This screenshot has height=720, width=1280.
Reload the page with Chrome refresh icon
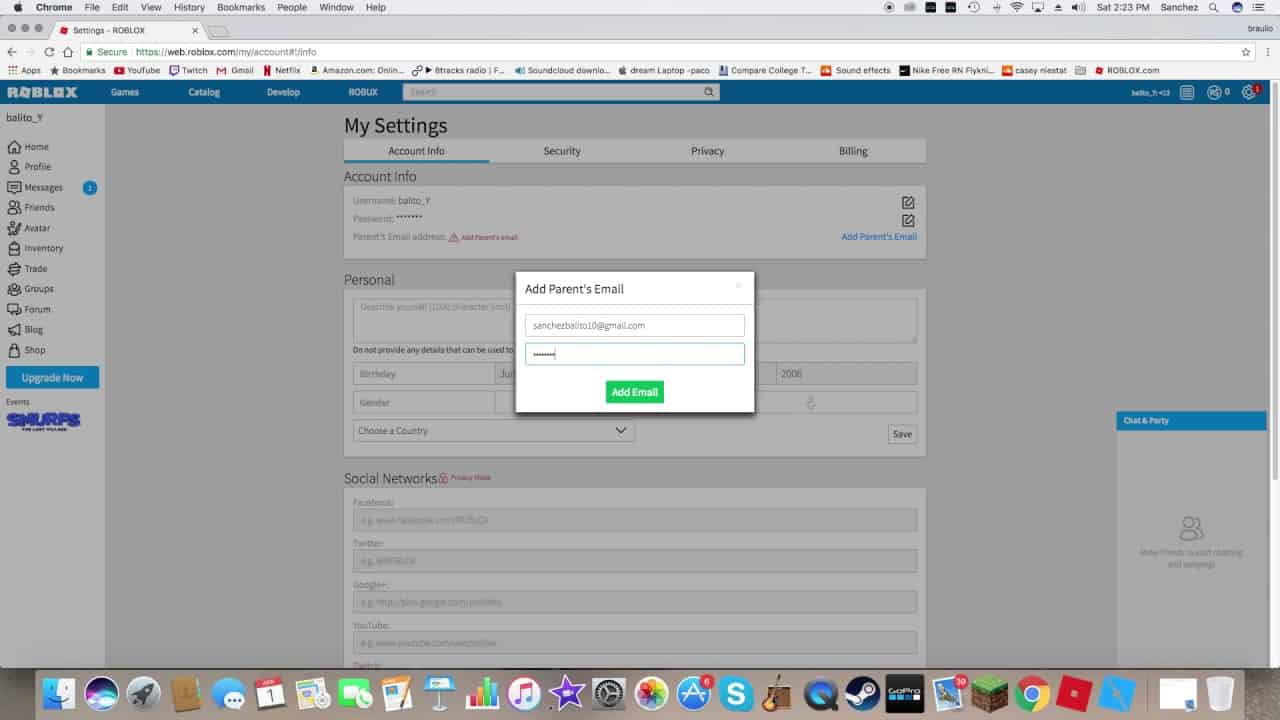point(49,52)
